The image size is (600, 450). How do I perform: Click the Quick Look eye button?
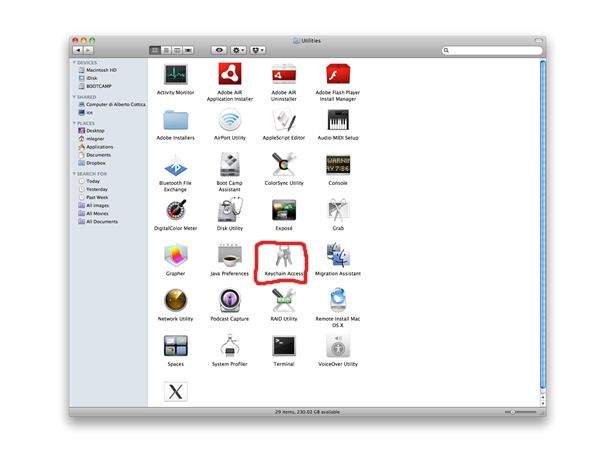click(219, 50)
